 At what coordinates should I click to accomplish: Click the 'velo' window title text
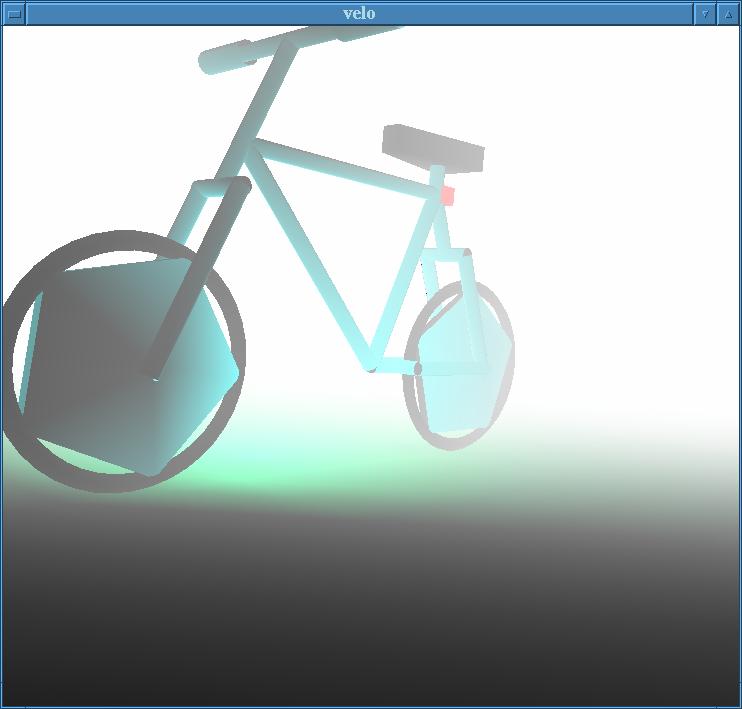point(359,13)
